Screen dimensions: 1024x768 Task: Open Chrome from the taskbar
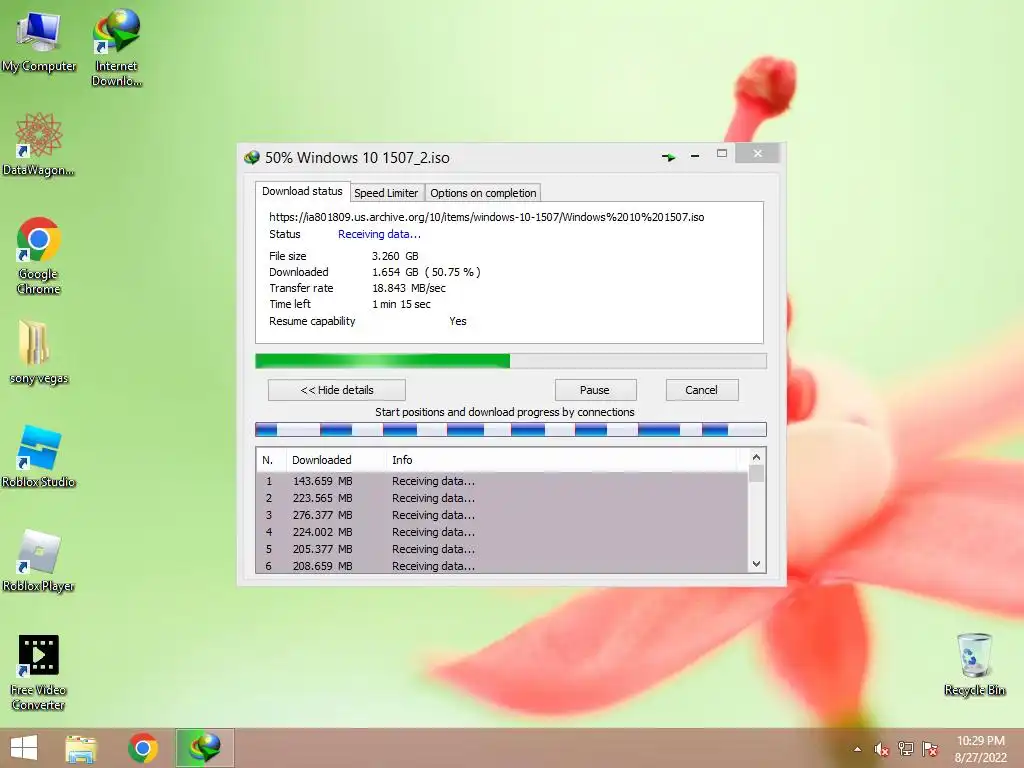143,748
